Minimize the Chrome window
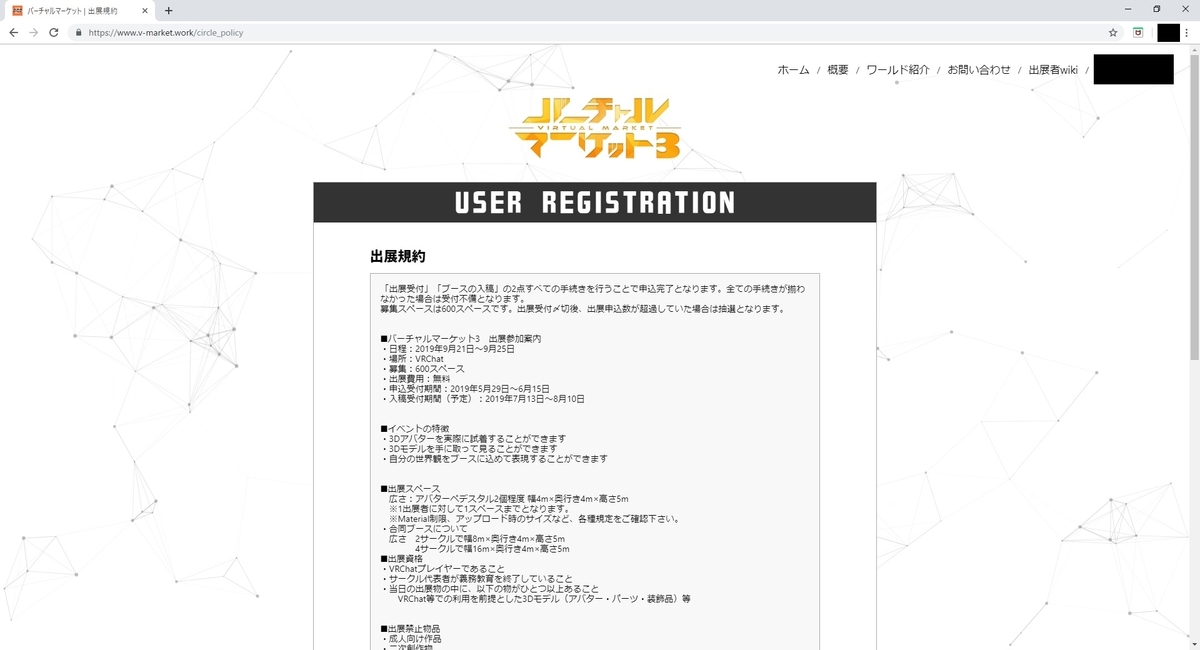The image size is (1200, 650). click(1130, 9)
